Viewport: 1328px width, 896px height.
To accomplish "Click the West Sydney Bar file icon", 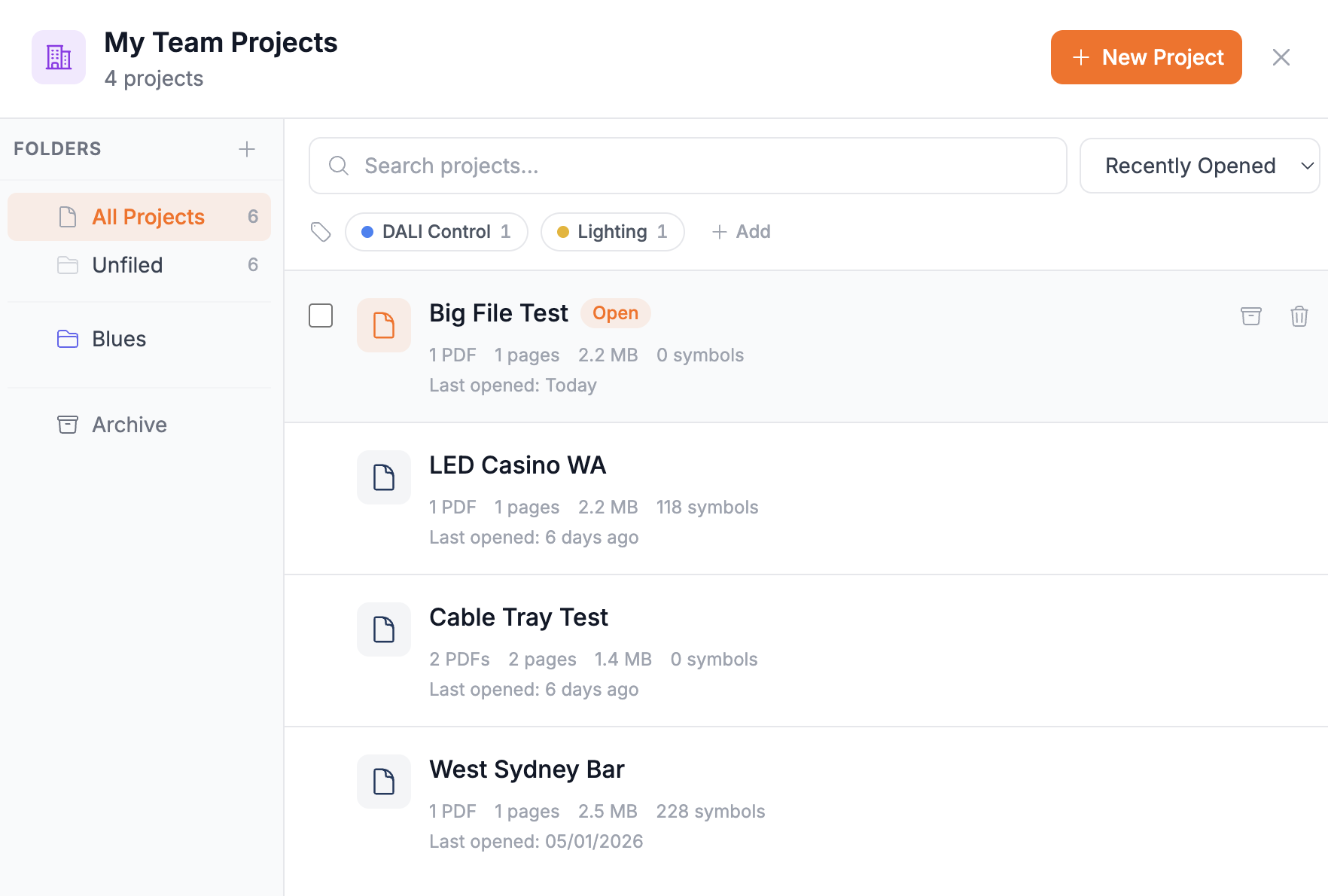I will click(384, 782).
